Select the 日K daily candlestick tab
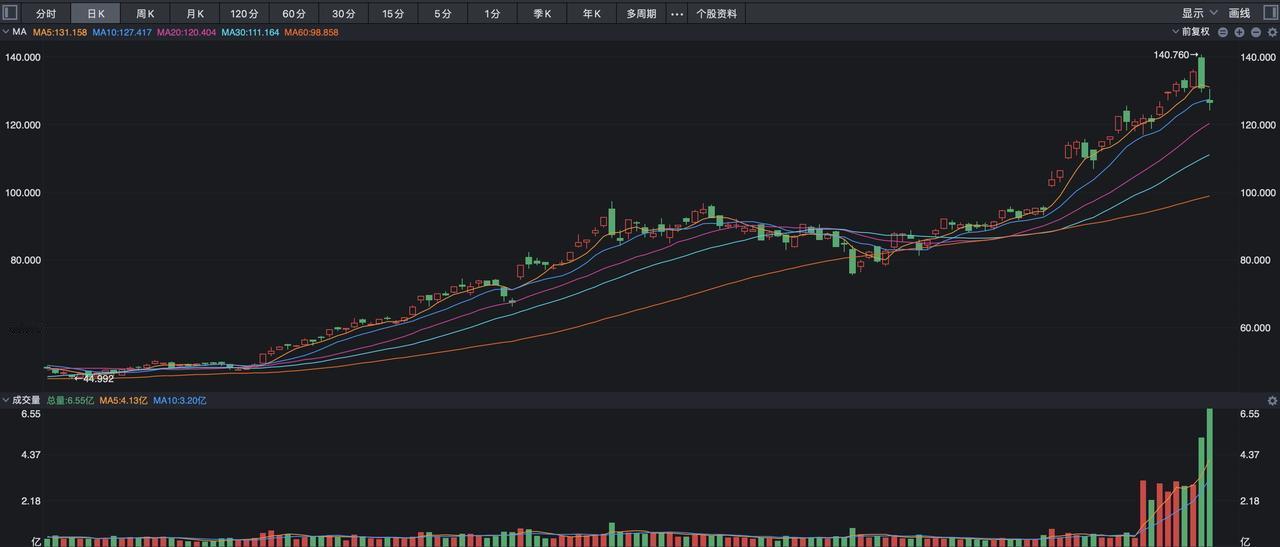This screenshot has height=547, width=1280. point(96,14)
